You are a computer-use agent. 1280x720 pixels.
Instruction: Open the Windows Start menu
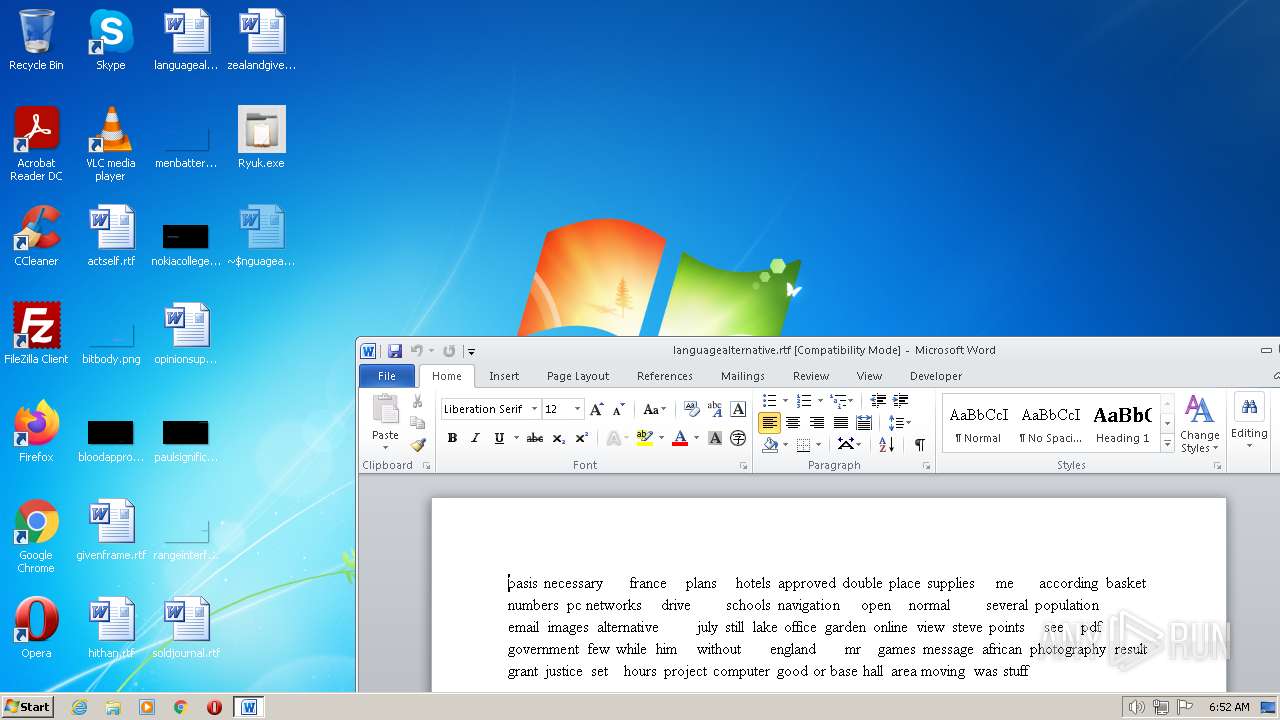tap(28, 706)
